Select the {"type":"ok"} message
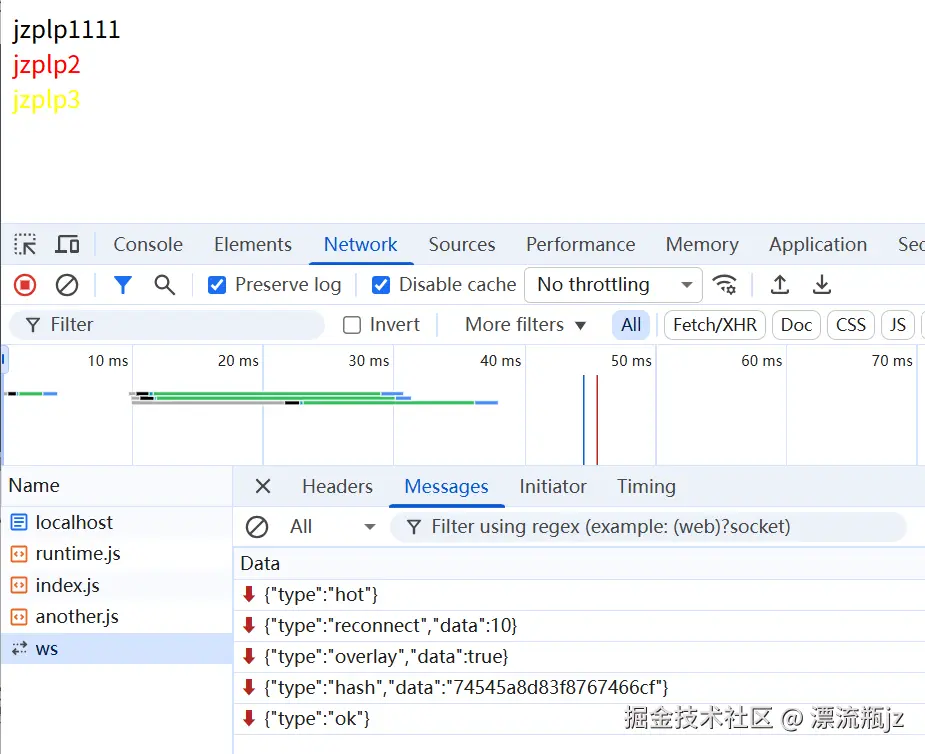The width and height of the screenshot is (925, 754). pyautogui.click(x=579, y=719)
